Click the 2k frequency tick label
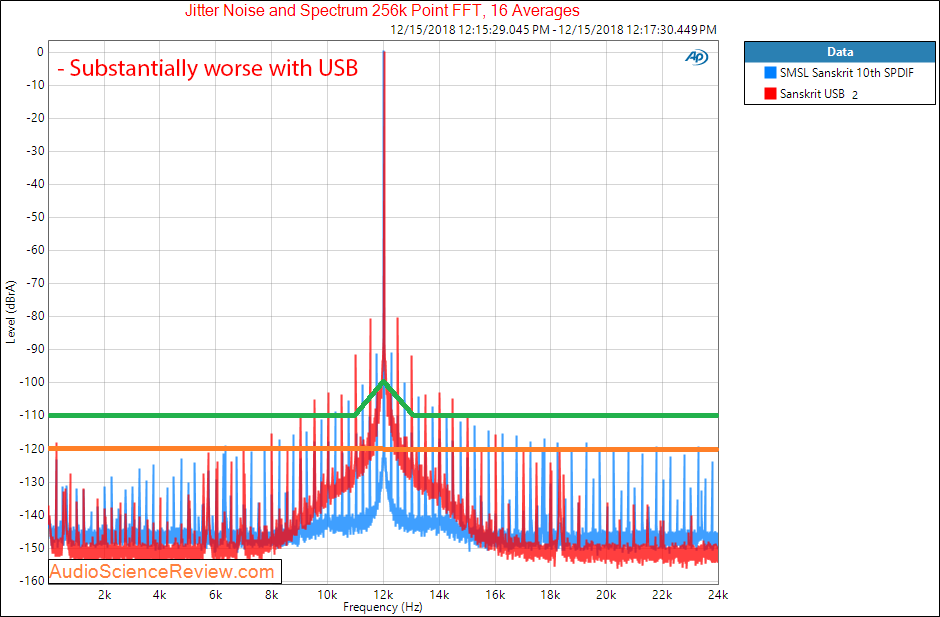This screenshot has width=940, height=617. coord(104,595)
